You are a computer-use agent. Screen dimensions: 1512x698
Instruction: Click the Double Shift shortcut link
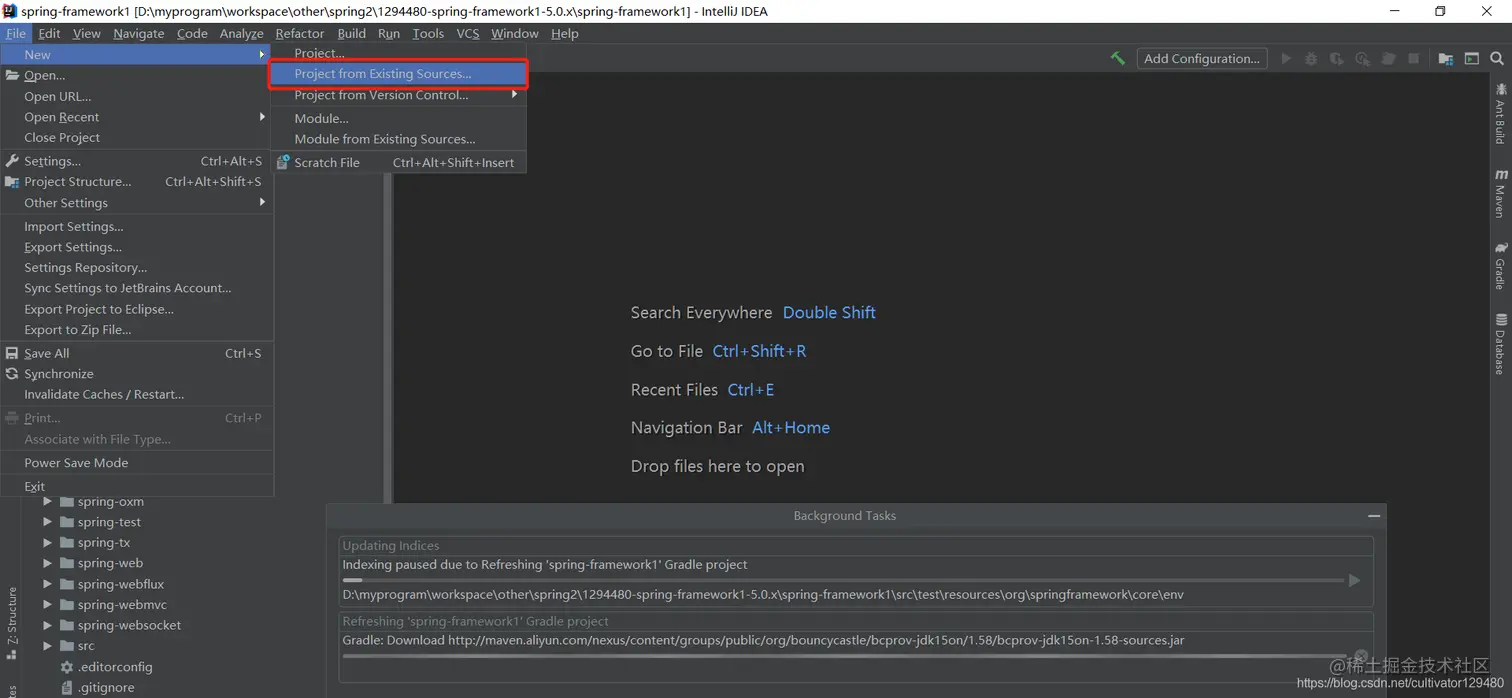click(x=829, y=313)
